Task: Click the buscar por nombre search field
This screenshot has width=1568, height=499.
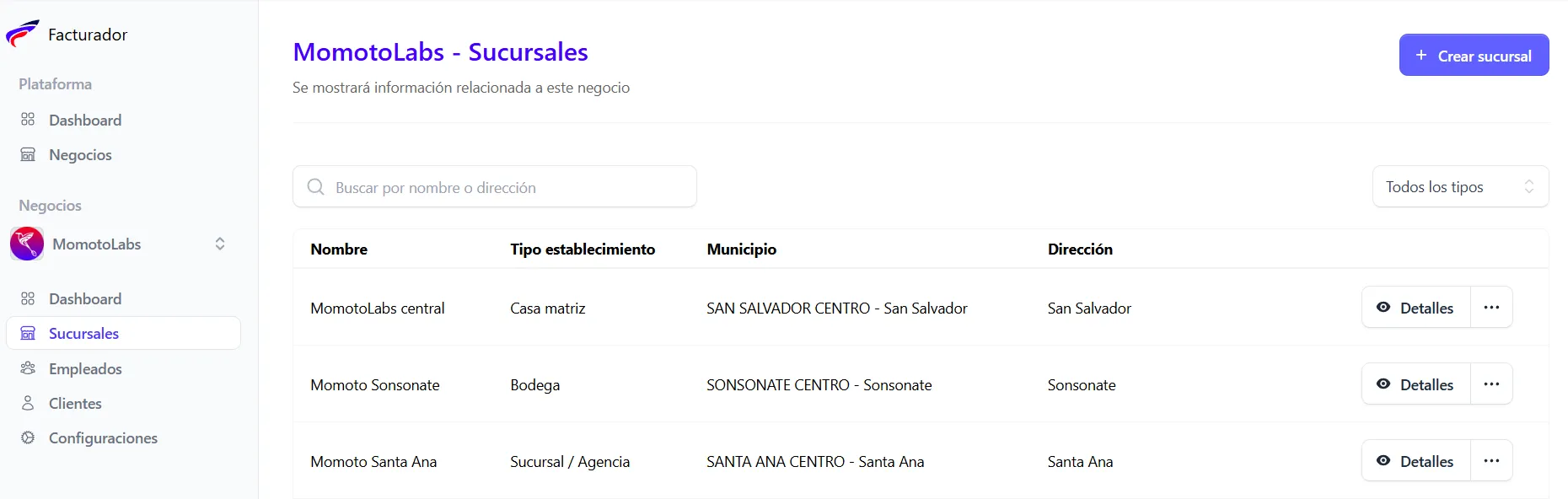Action: tap(494, 186)
